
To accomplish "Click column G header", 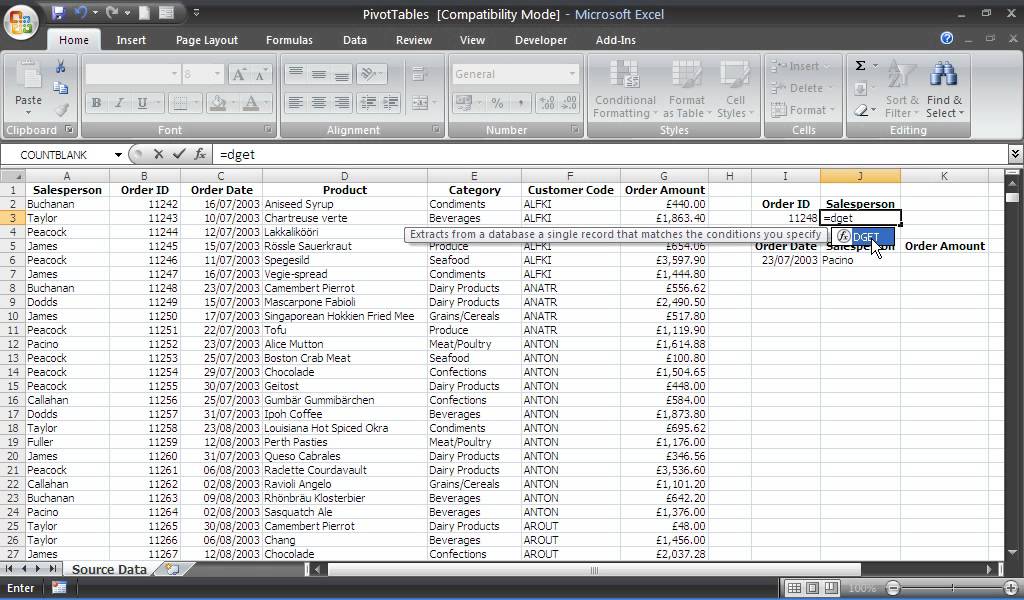I will [664, 176].
